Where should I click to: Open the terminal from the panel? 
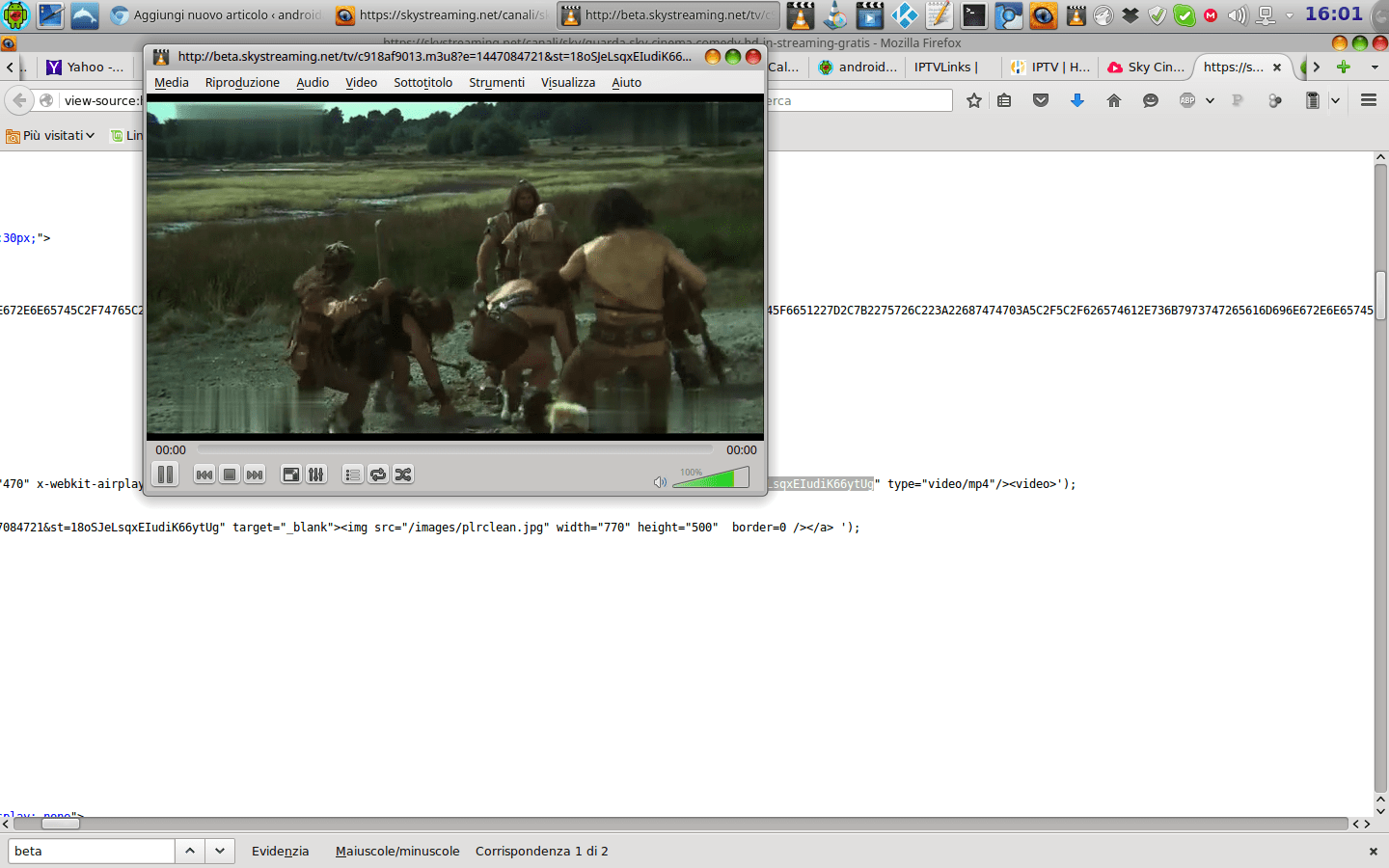tap(974, 15)
